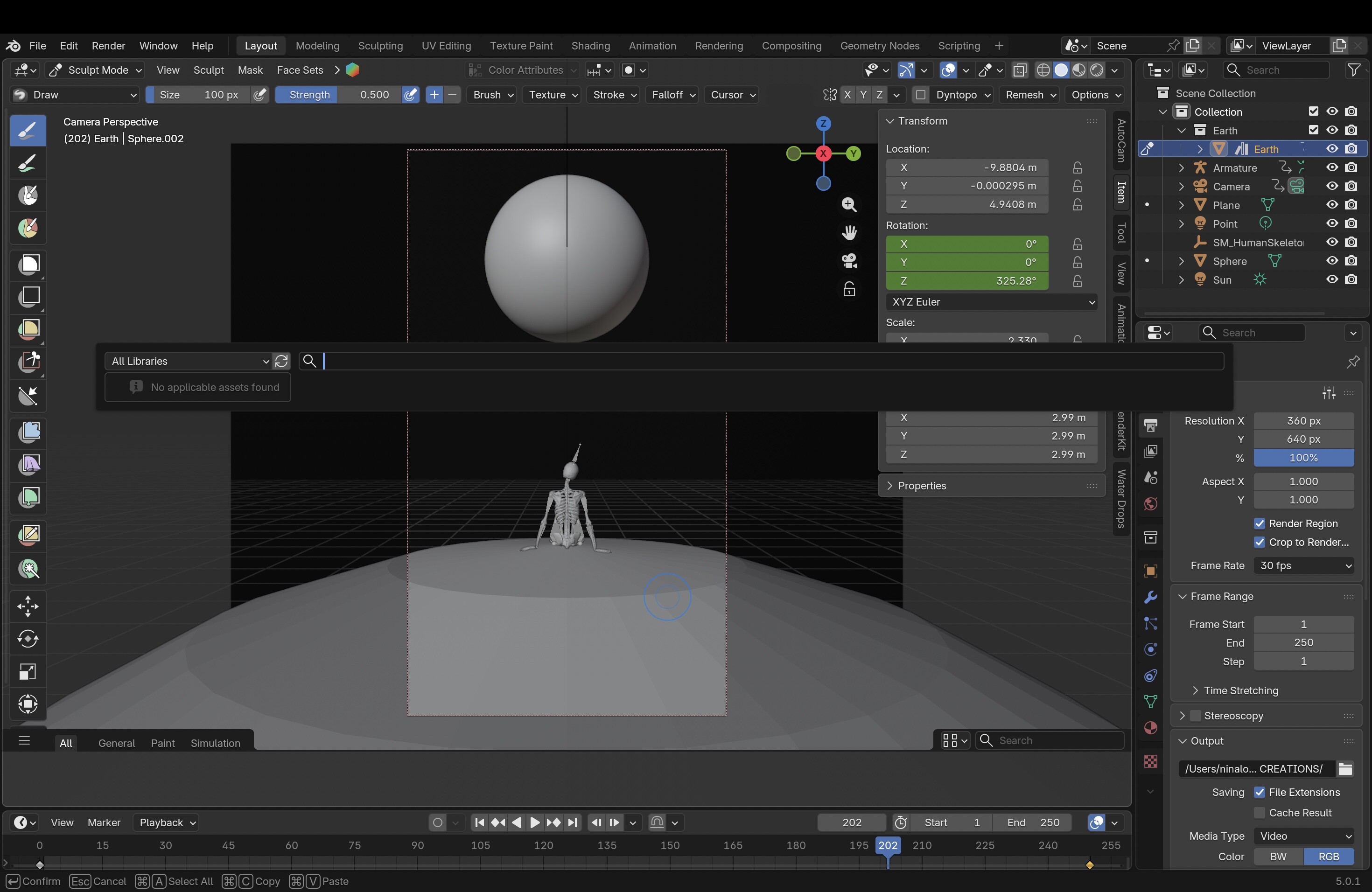This screenshot has height=892, width=1372.
Task: Click the asset search input field
Action: tap(761, 361)
